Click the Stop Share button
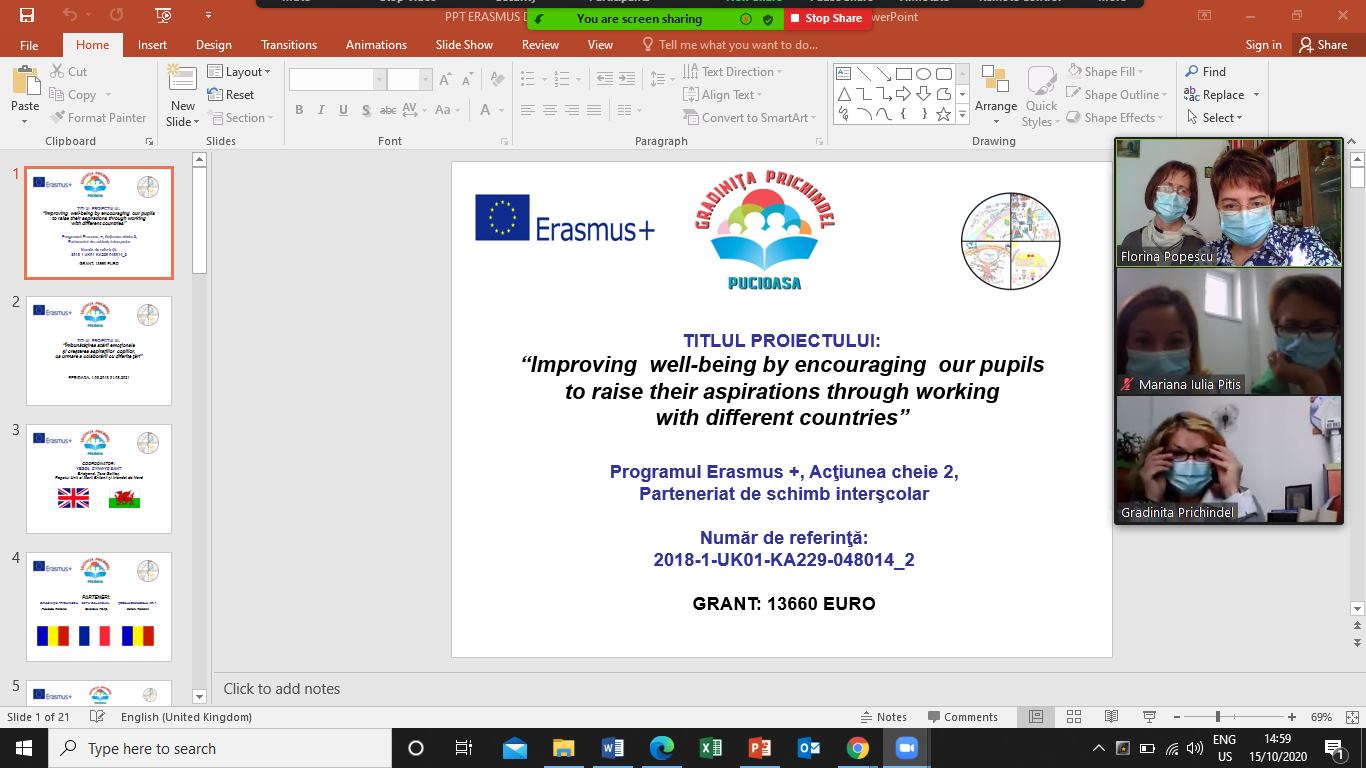This screenshot has width=1366, height=768. [825, 18]
